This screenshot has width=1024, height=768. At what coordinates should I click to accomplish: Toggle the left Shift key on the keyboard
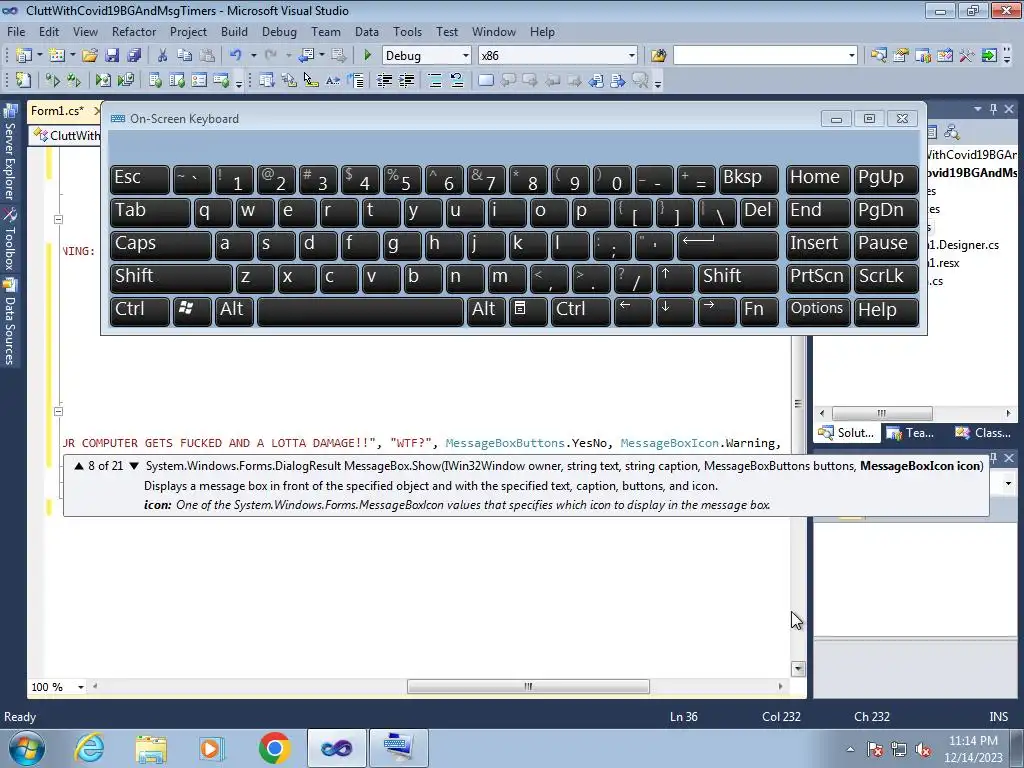[170, 277]
